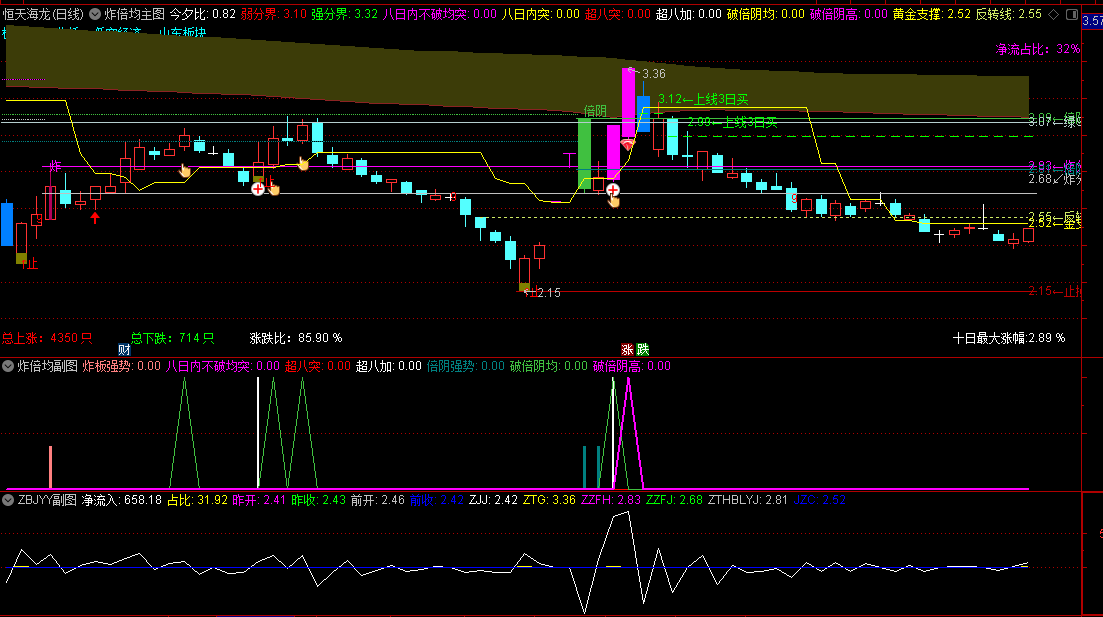Click the pointing hand icon below the right plus marker
The width and height of the screenshot is (1103, 617).
point(614,203)
